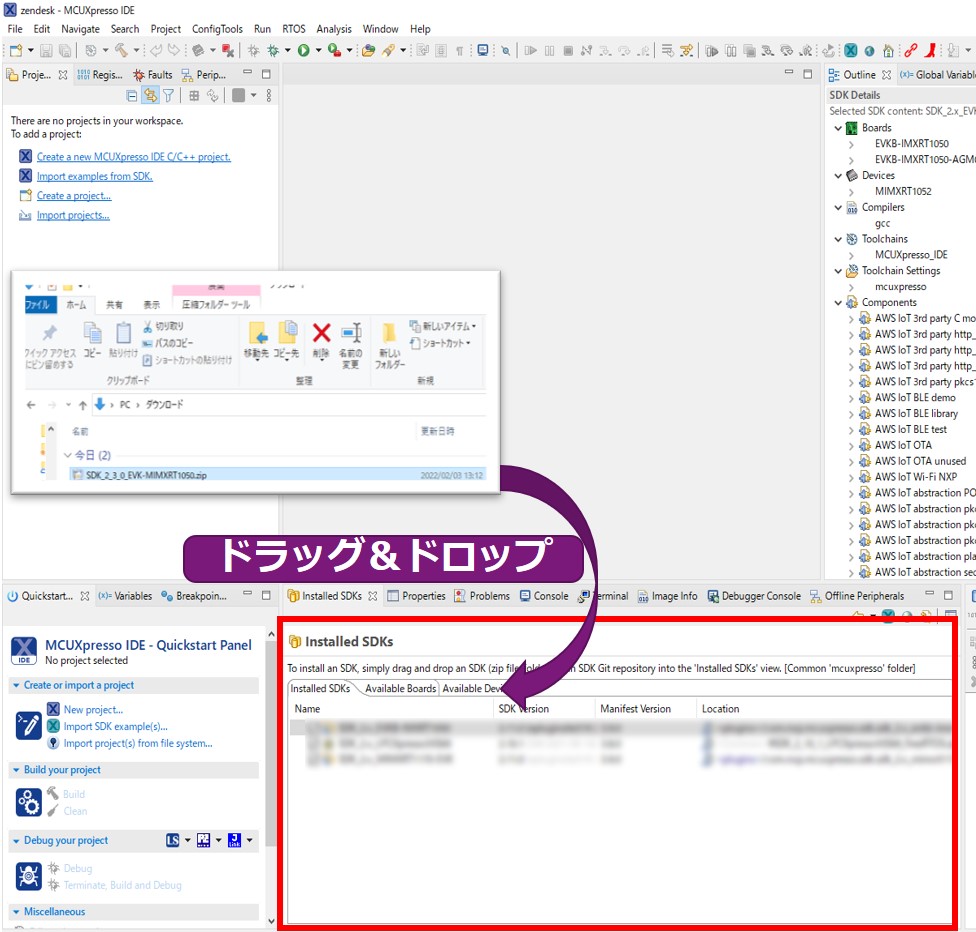Open the ConfigTools menu

(217, 29)
